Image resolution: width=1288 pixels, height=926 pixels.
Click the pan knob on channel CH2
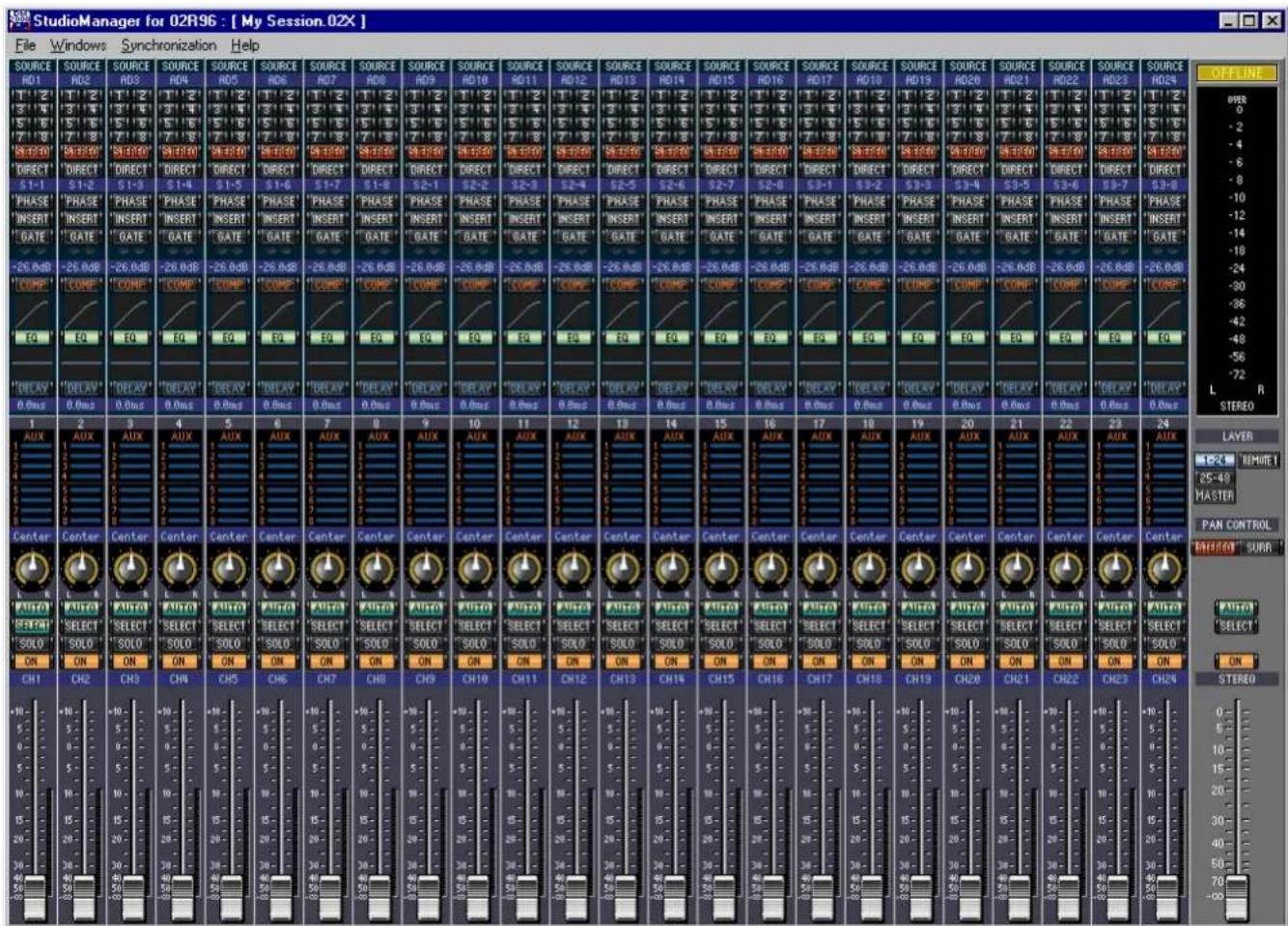point(81,569)
